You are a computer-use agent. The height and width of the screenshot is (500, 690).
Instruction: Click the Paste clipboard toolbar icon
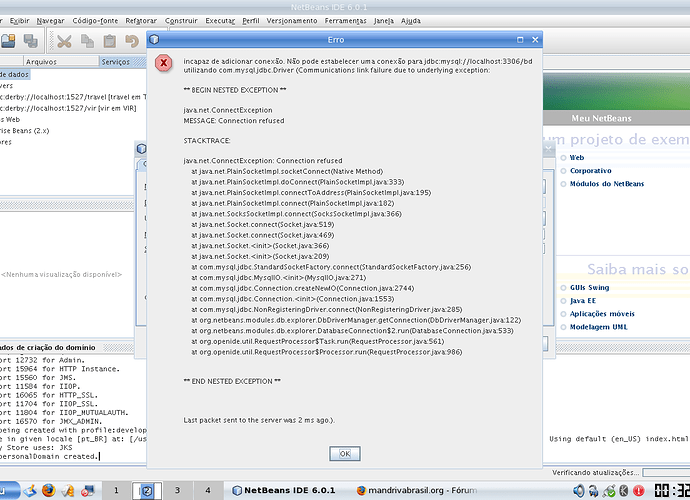110,41
